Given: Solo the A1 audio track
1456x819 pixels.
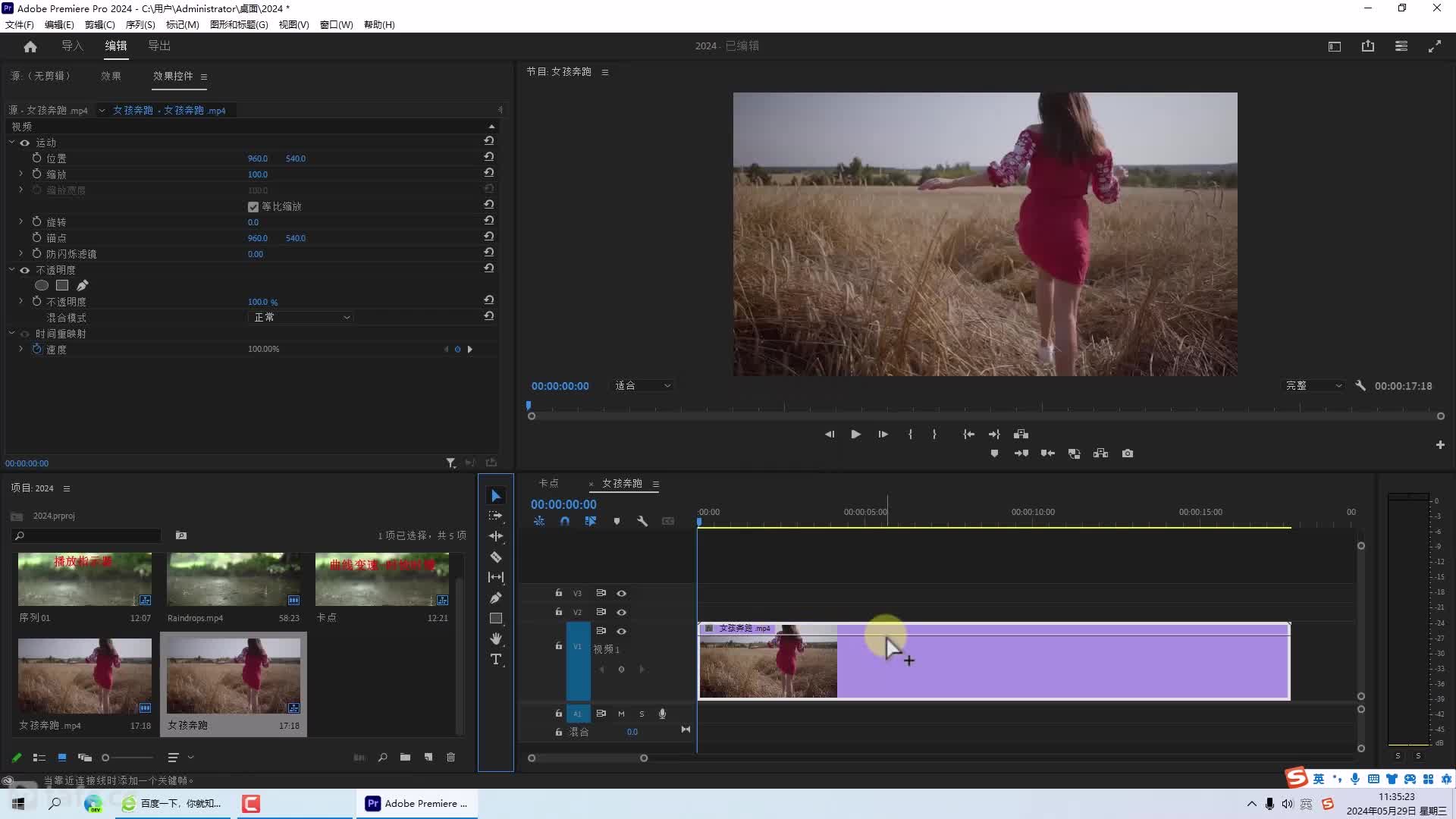Looking at the screenshot, I should [x=642, y=714].
